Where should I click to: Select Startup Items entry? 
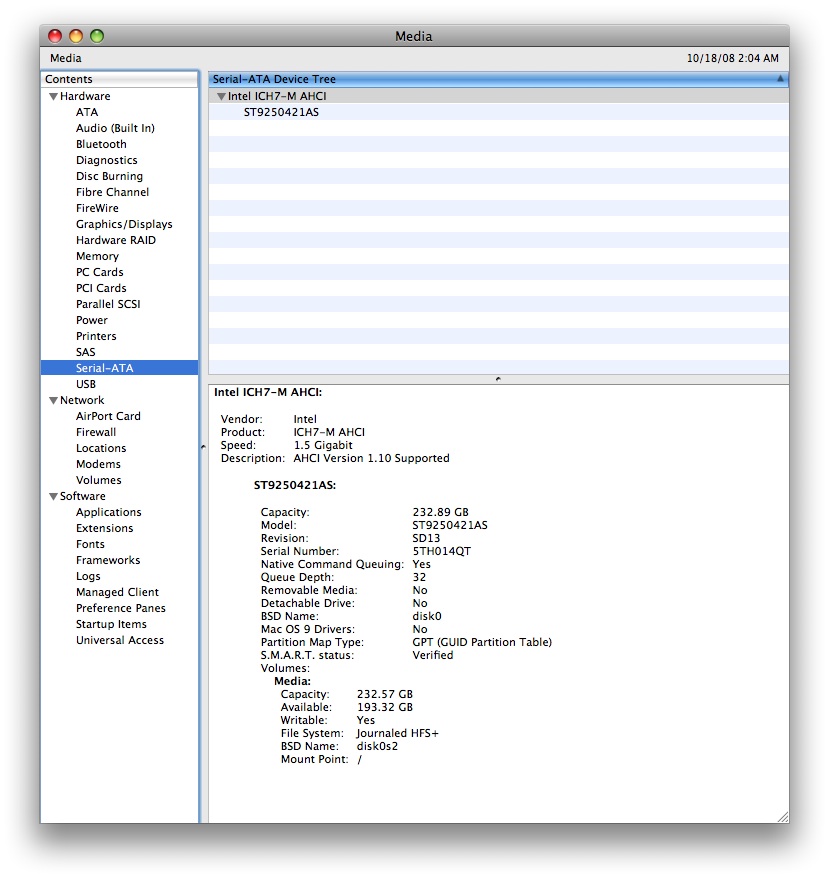point(111,624)
